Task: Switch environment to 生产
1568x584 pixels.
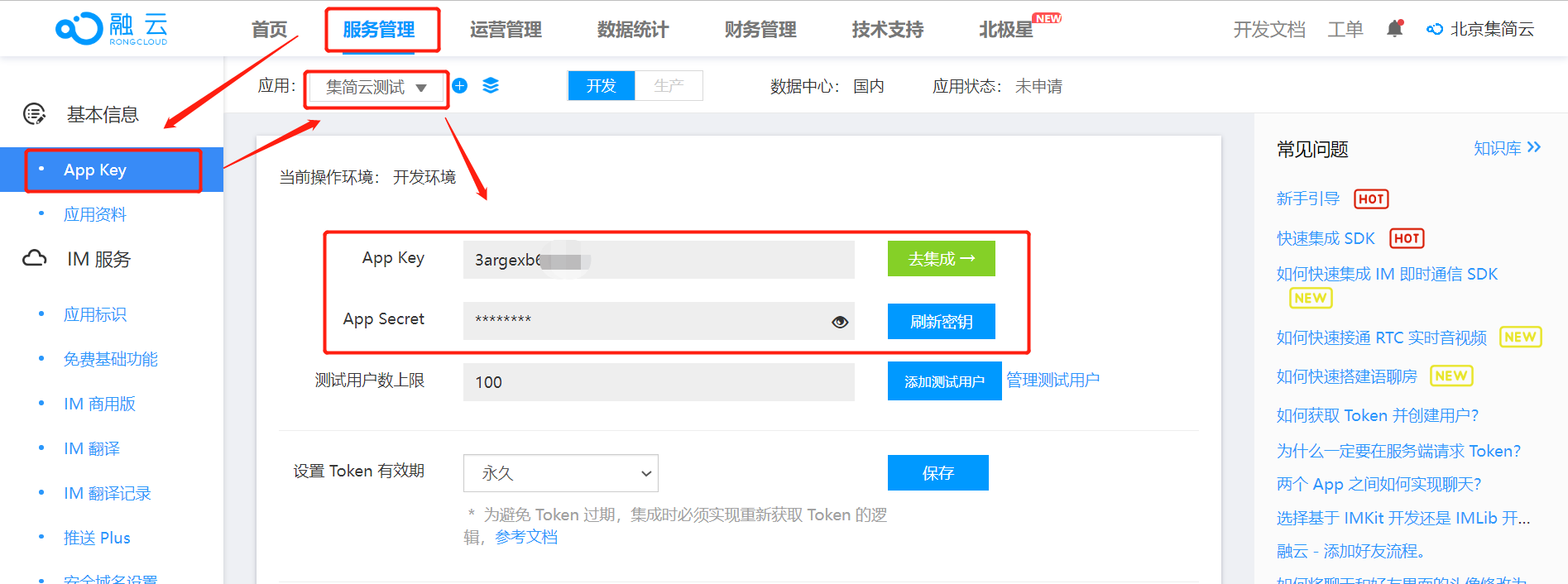Action: click(x=669, y=86)
